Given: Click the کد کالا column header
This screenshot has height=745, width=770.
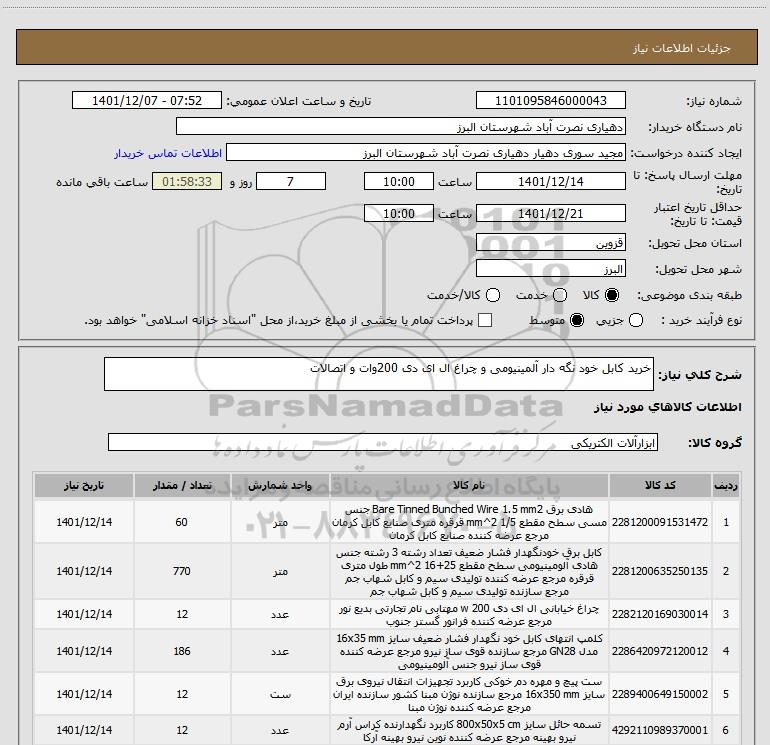Looking at the screenshot, I should 660,486.
